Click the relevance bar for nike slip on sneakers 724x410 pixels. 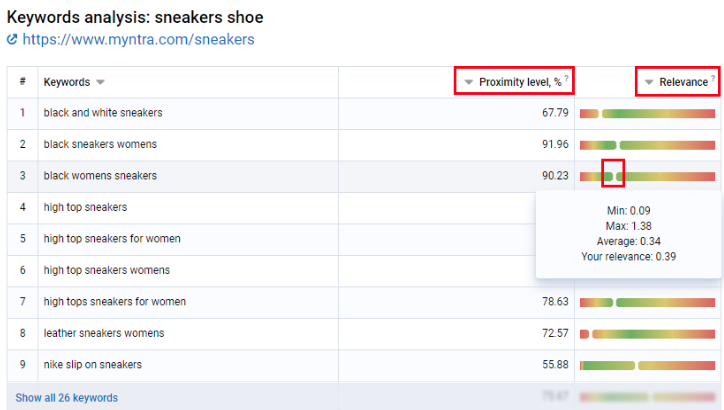coord(647,366)
